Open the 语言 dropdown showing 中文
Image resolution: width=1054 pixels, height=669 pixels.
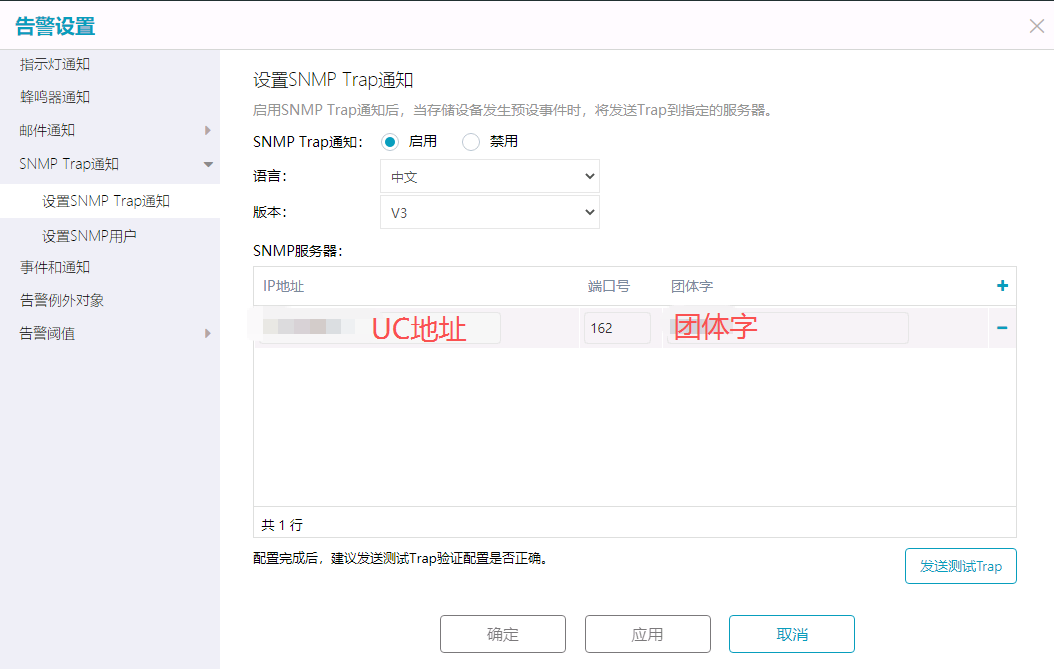tap(489, 176)
